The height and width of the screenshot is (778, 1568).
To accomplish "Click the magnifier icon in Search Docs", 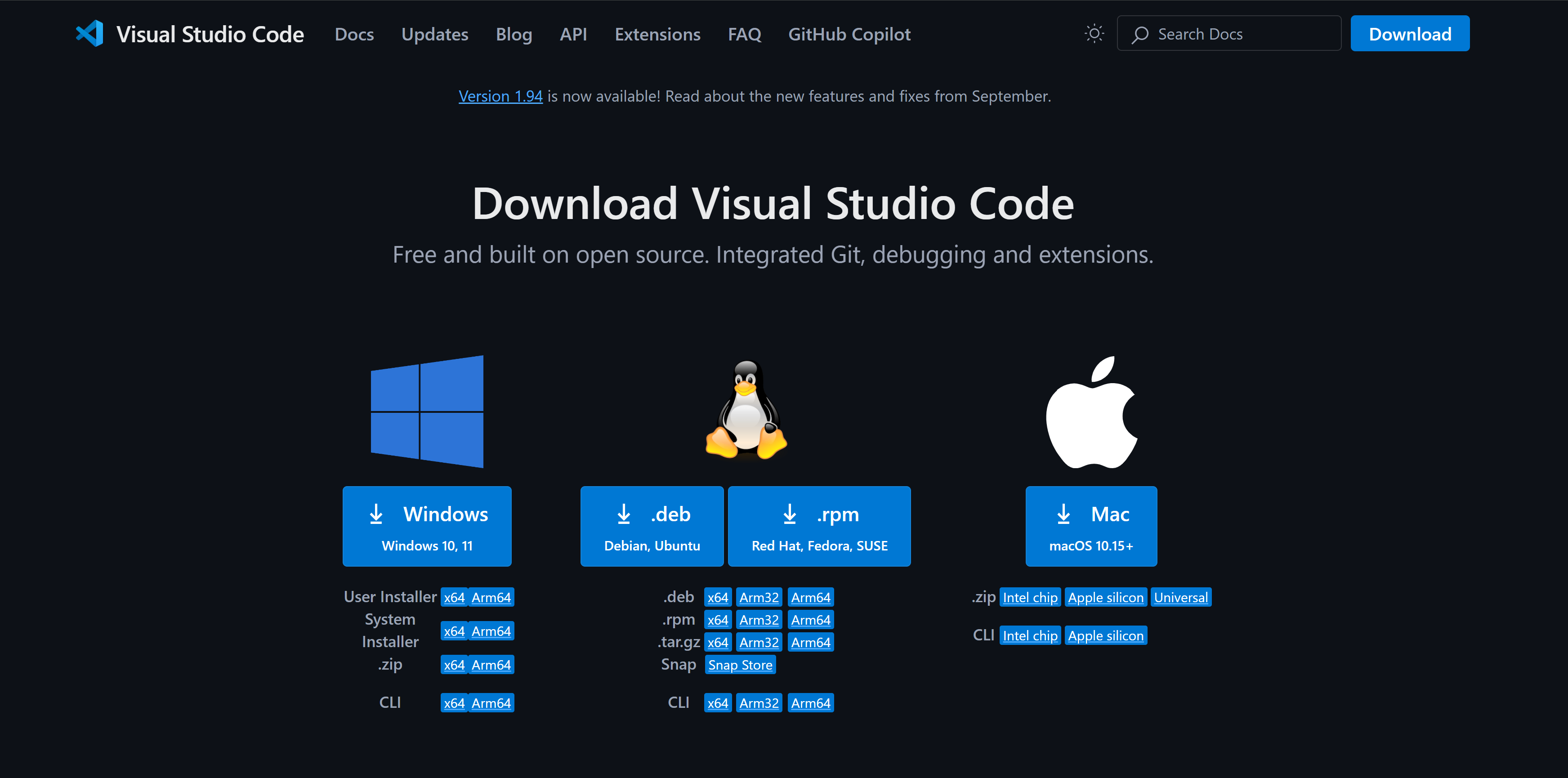I will pos(1139,35).
